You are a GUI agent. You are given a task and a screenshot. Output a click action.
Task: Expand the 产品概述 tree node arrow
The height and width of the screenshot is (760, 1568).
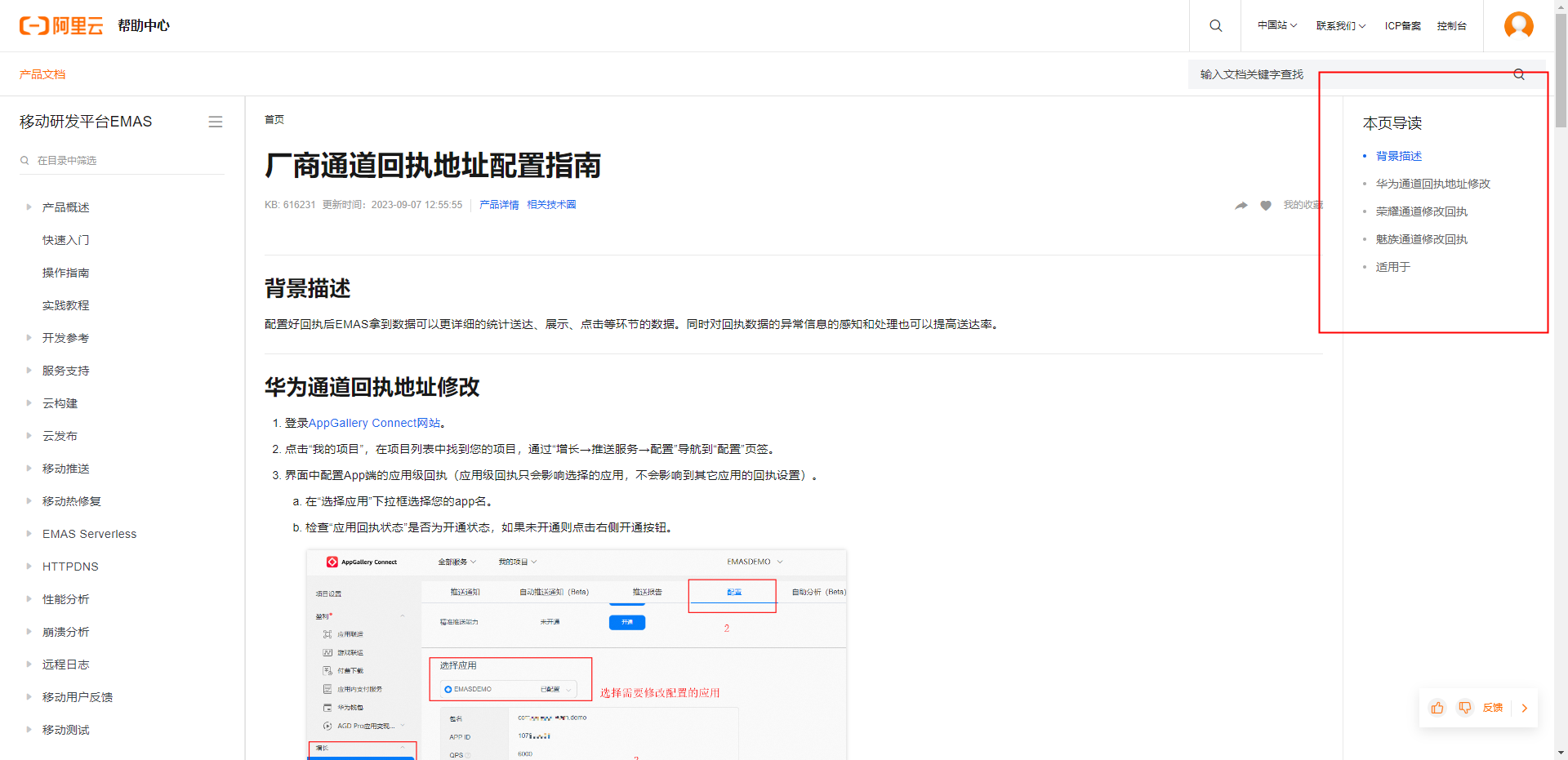coord(29,207)
